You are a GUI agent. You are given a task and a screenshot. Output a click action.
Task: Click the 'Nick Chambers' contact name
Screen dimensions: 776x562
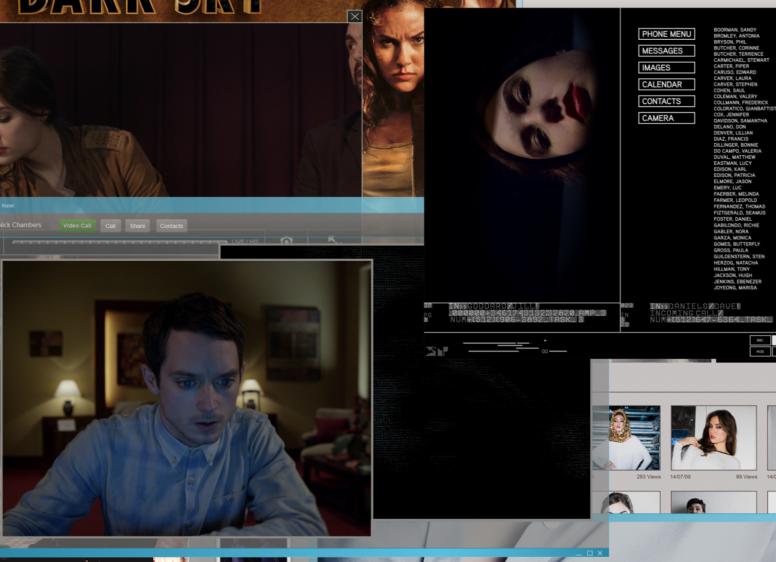pos(20,225)
